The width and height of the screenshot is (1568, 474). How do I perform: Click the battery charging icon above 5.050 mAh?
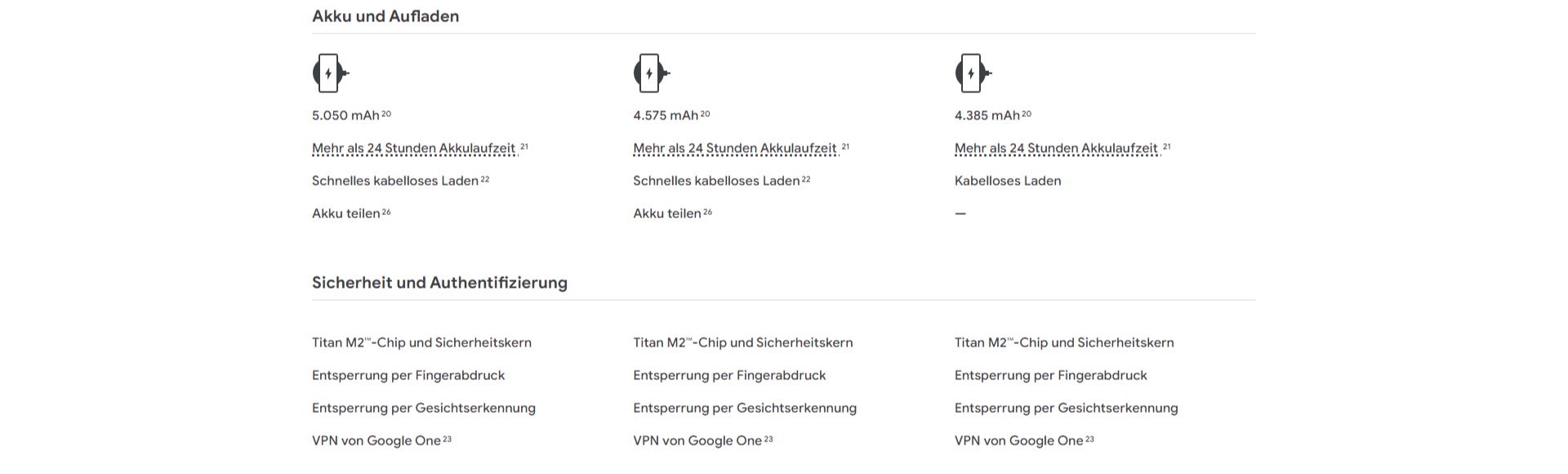[x=331, y=74]
